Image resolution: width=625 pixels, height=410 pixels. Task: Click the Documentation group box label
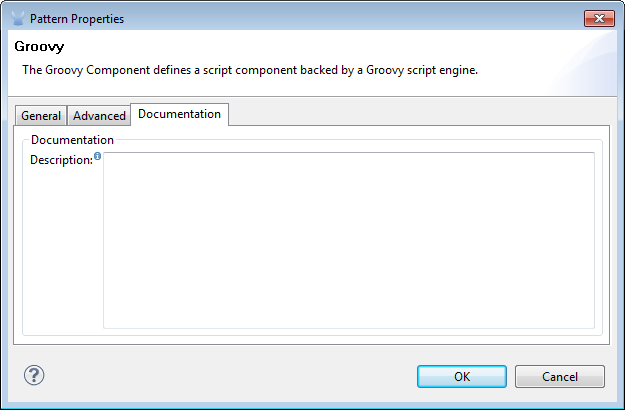(x=72, y=140)
